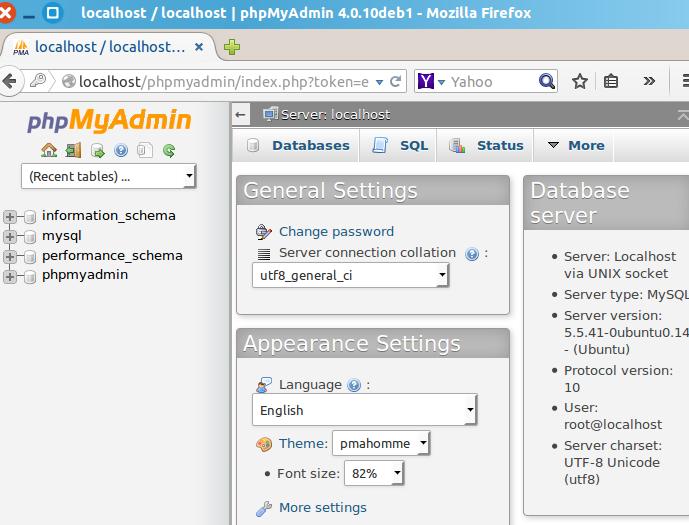Open the English language dropdown
The image size is (689, 525).
[364, 410]
